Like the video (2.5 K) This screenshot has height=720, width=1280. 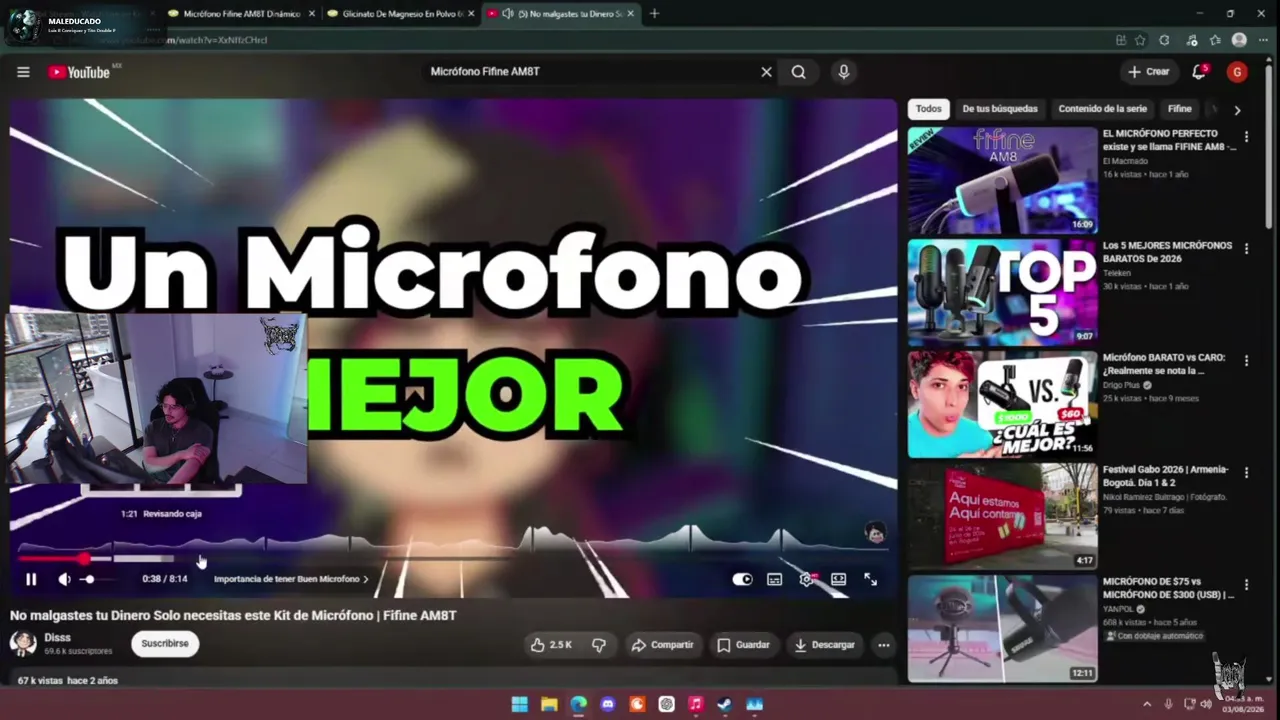[x=551, y=645]
